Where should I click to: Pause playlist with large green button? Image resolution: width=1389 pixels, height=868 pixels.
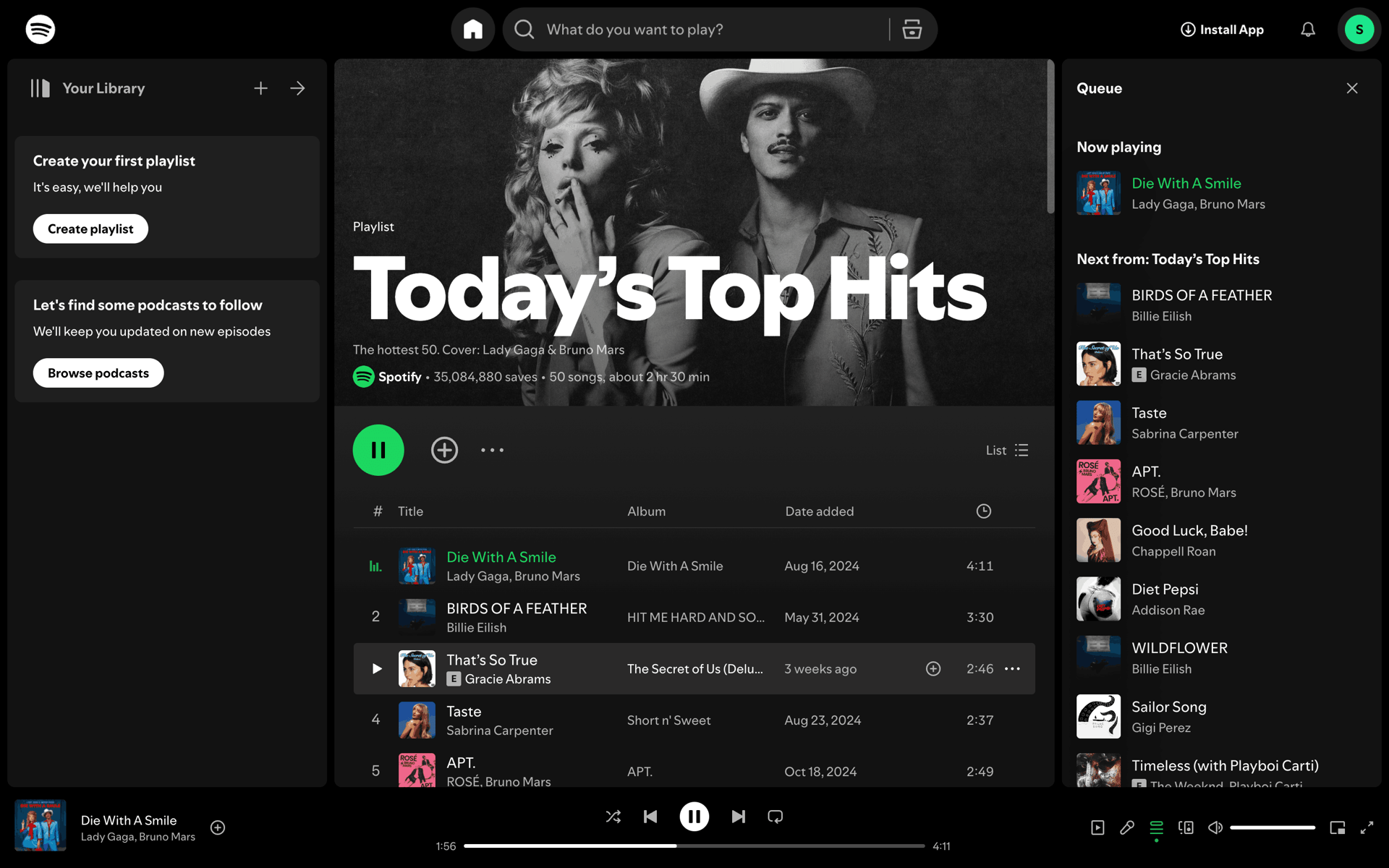point(378,450)
